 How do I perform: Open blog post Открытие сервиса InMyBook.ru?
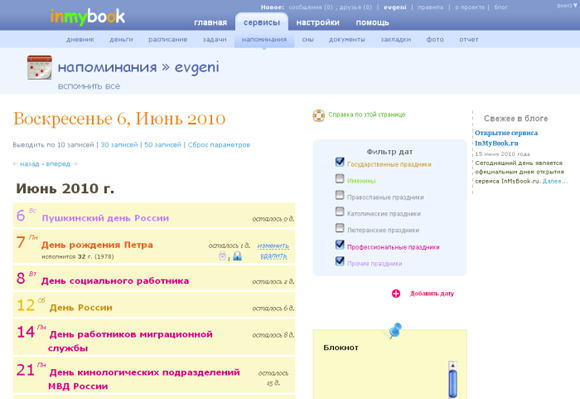coord(506,138)
